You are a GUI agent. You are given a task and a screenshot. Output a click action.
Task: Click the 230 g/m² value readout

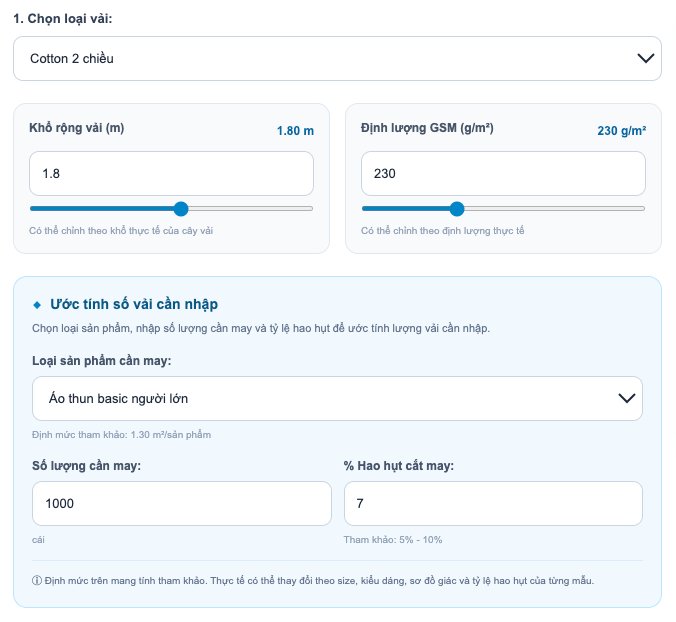[622, 131]
